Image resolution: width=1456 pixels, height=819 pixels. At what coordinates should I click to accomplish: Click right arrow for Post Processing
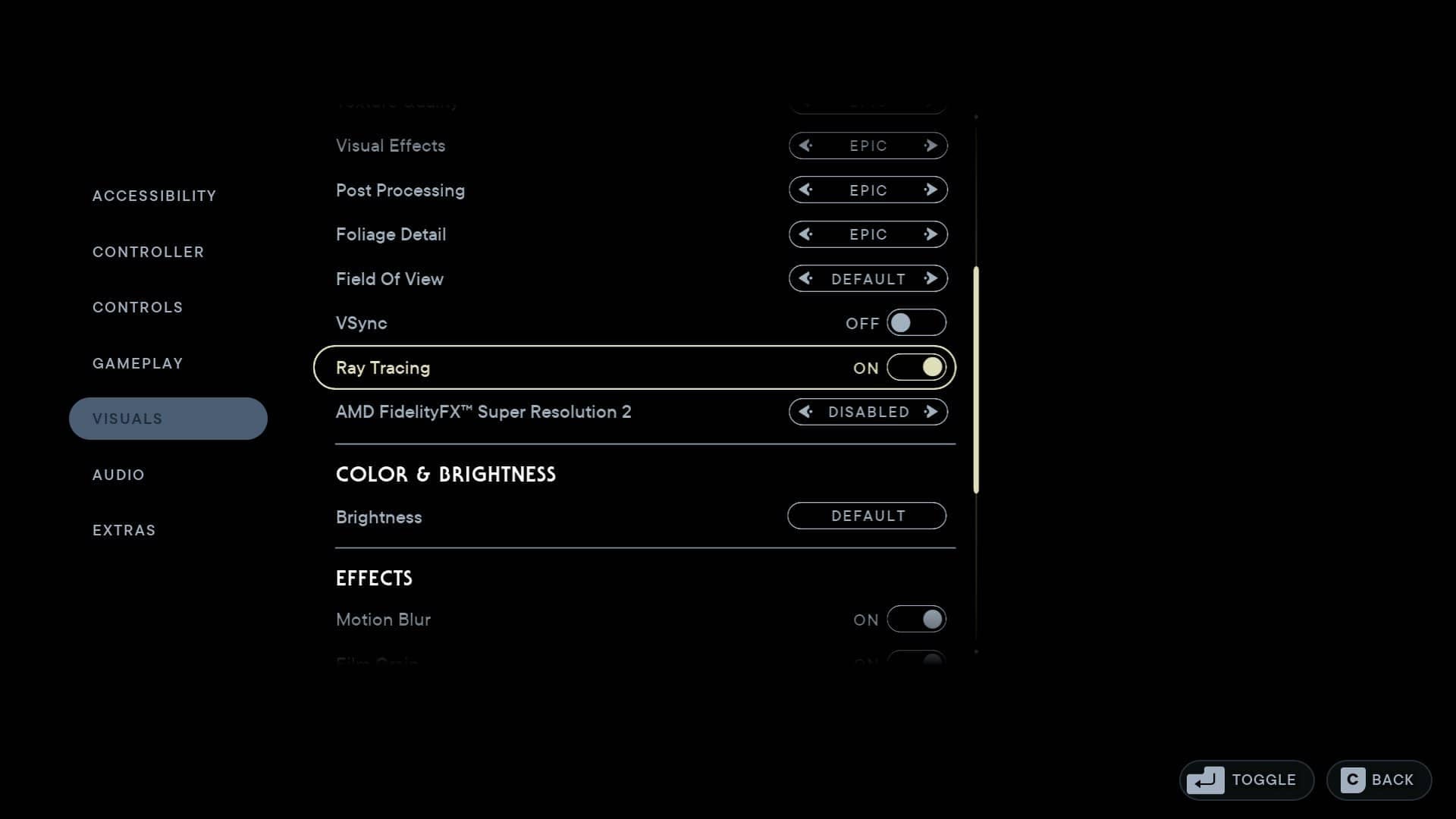[931, 190]
